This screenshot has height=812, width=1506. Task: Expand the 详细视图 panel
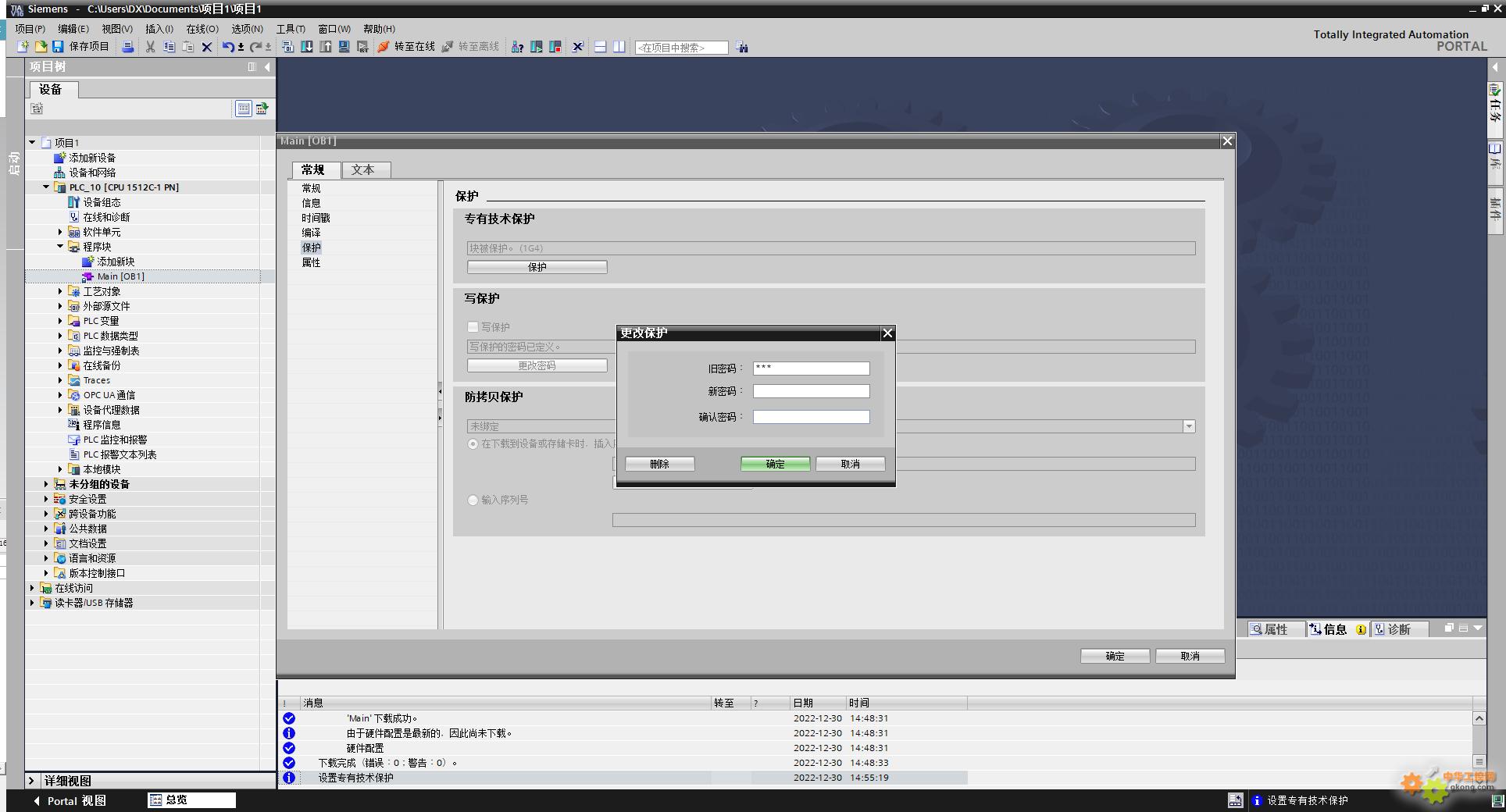click(32, 781)
